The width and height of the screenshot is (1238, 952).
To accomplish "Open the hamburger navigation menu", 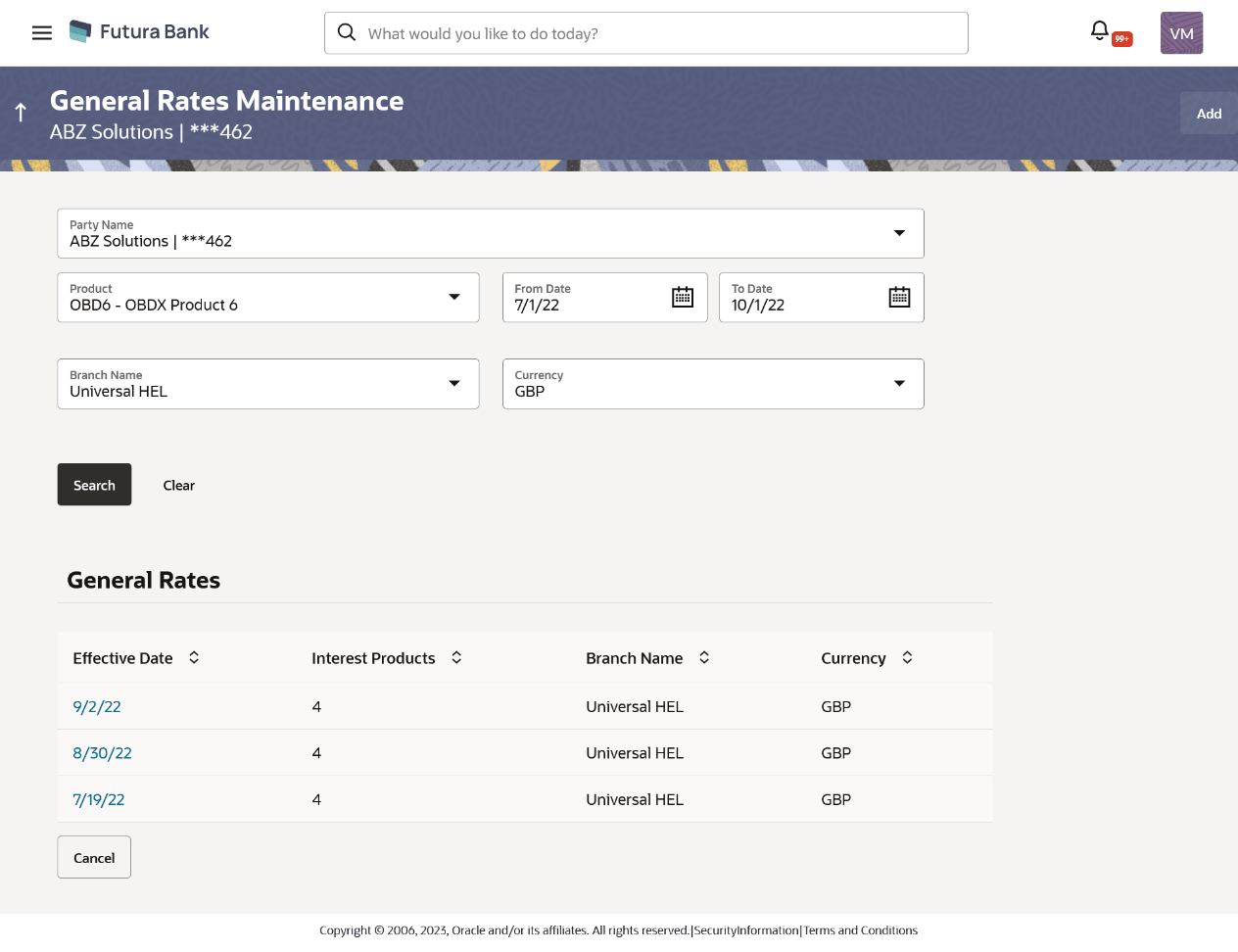I will pyautogui.click(x=42, y=33).
